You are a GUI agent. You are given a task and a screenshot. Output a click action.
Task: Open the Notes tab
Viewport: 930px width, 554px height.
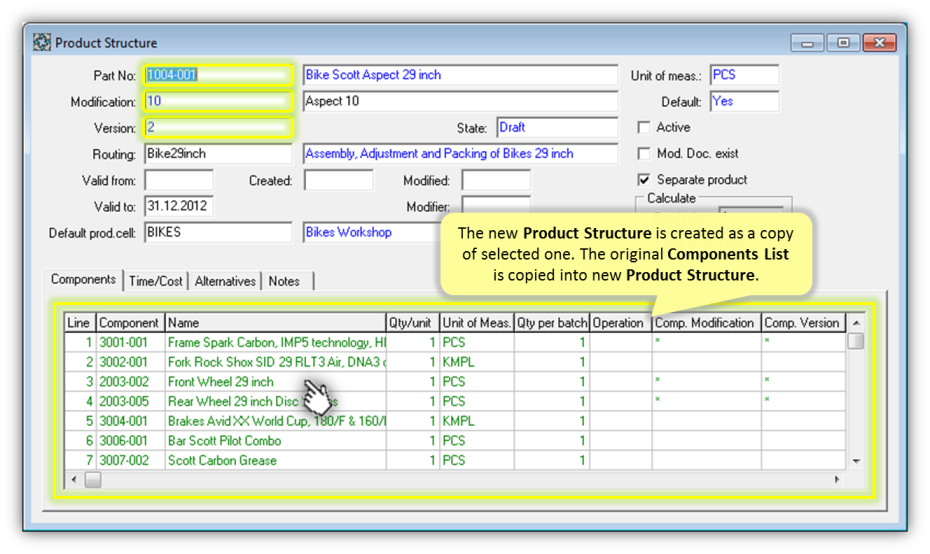[x=284, y=281]
